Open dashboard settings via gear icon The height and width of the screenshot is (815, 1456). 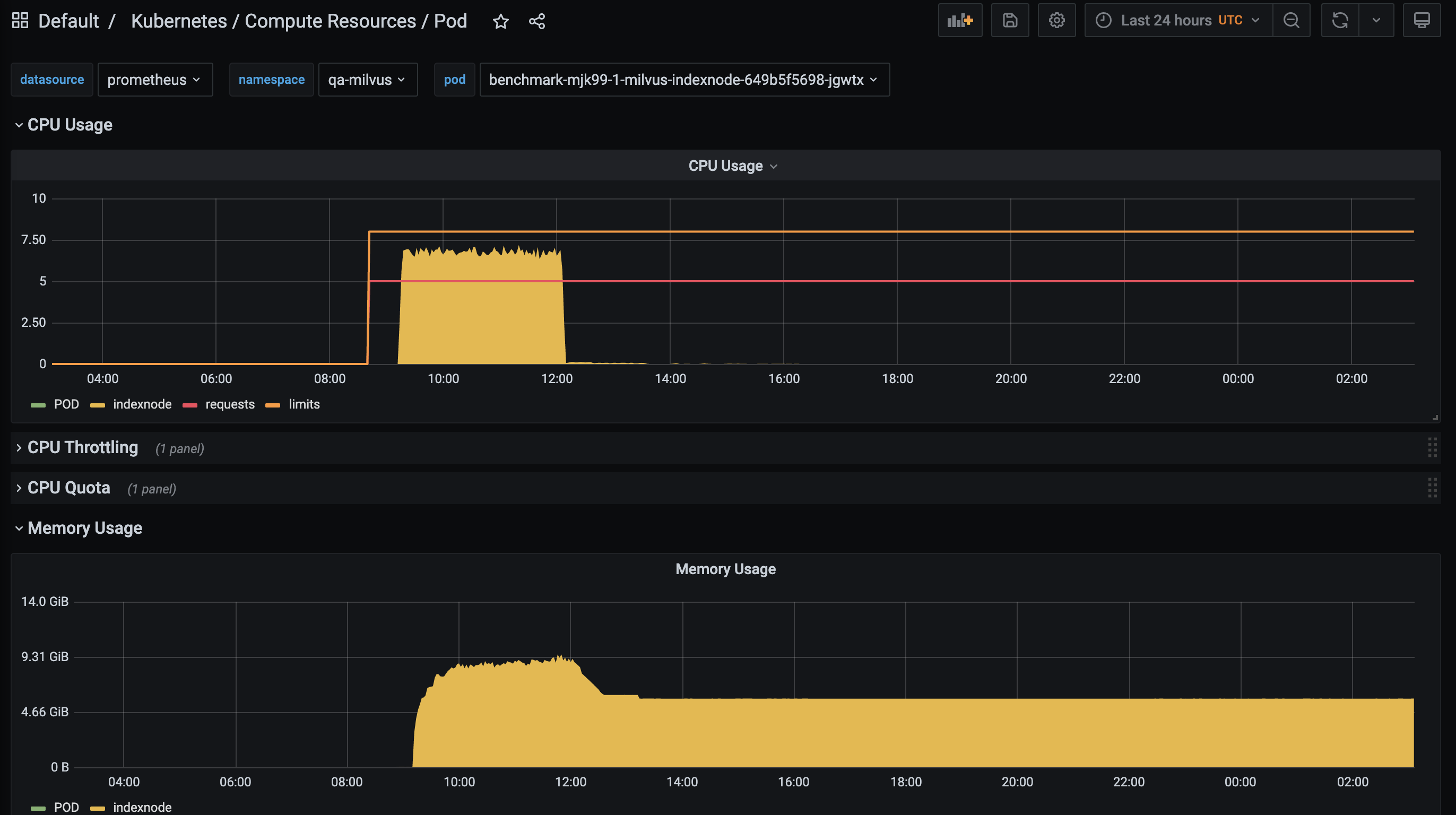(1056, 20)
